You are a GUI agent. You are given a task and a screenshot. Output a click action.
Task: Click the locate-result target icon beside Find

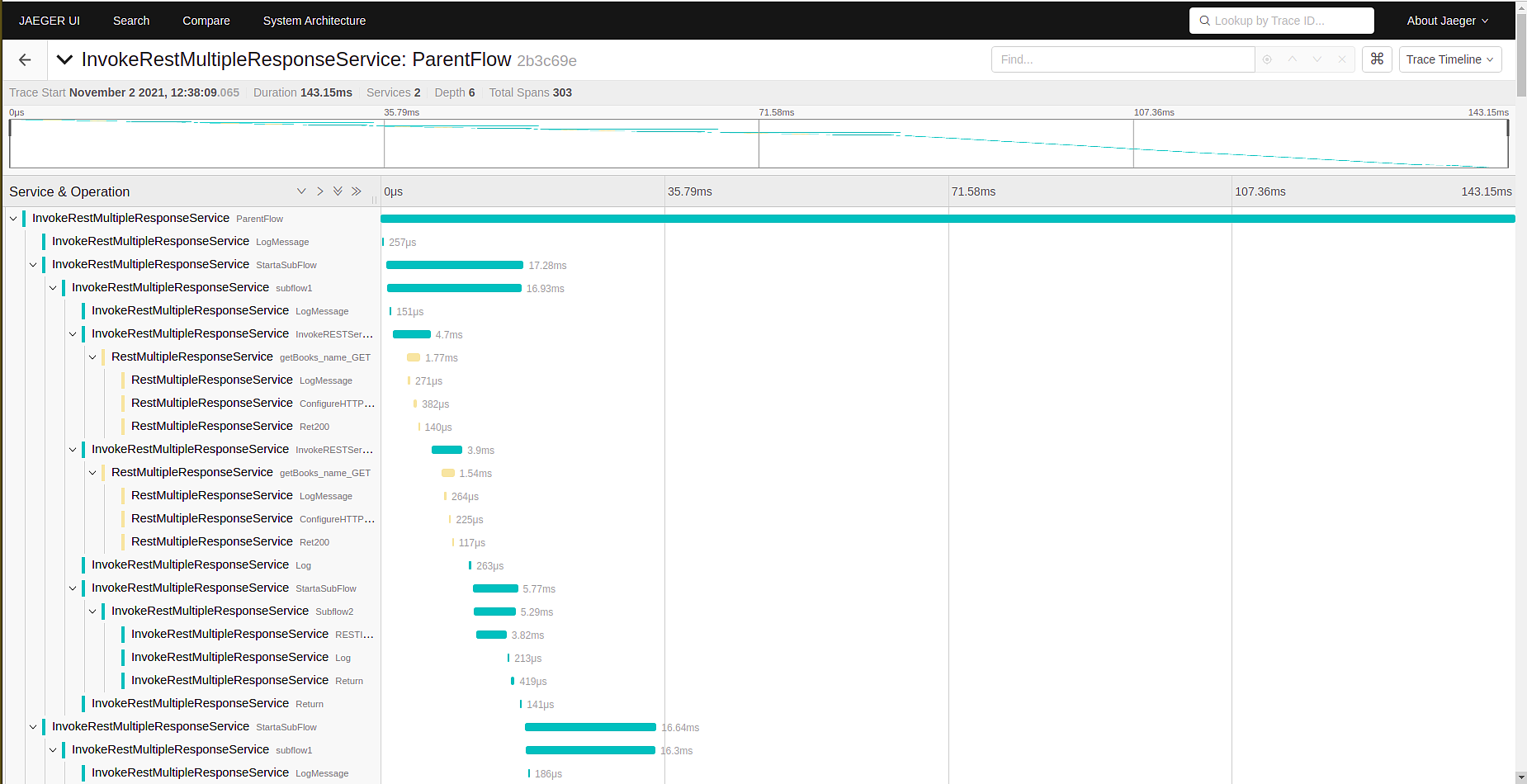(1267, 59)
